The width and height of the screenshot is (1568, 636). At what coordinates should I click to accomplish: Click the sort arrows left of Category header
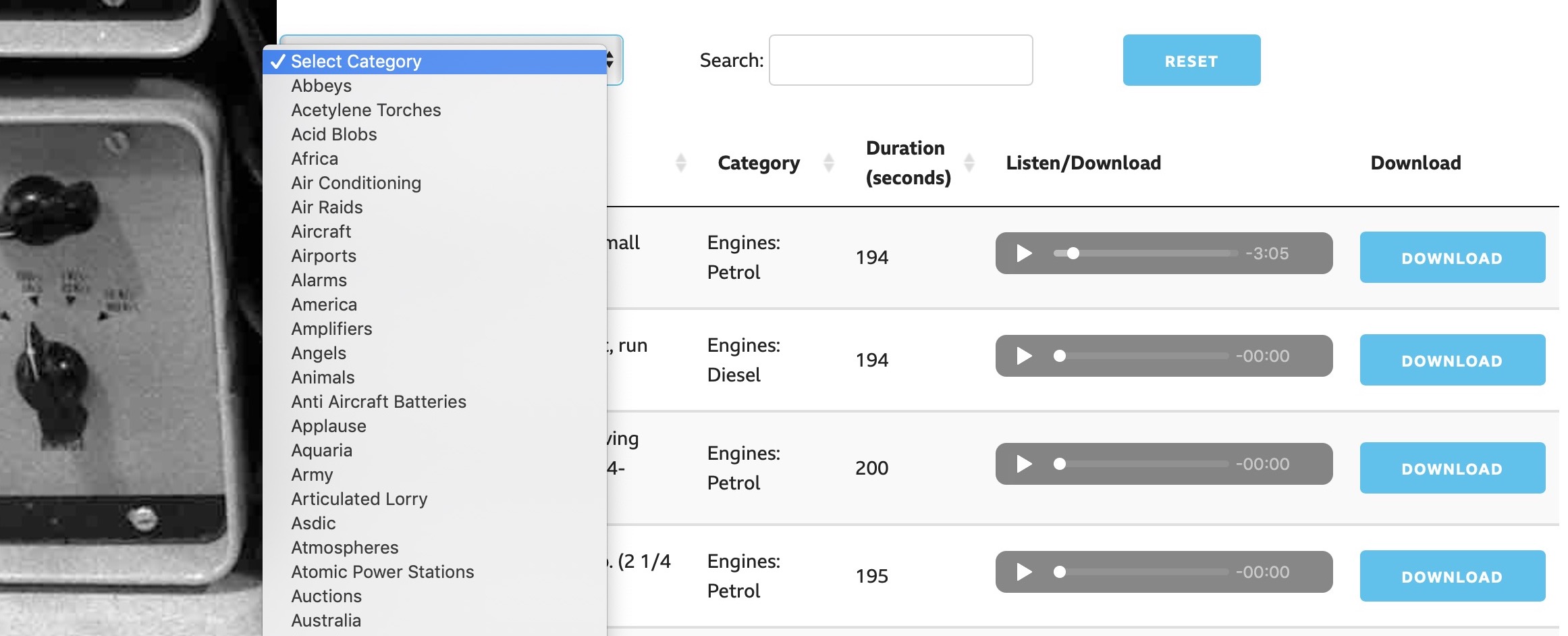(681, 163)
